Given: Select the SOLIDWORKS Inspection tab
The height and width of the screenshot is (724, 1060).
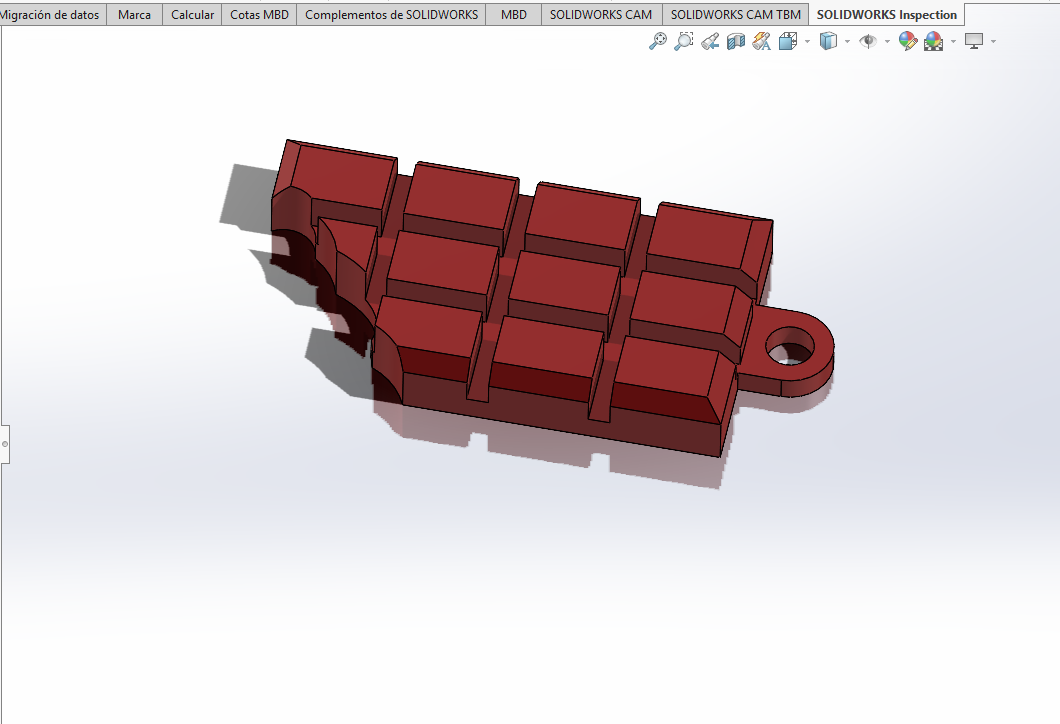Looking at the screenshot, I should click(887, 14).
